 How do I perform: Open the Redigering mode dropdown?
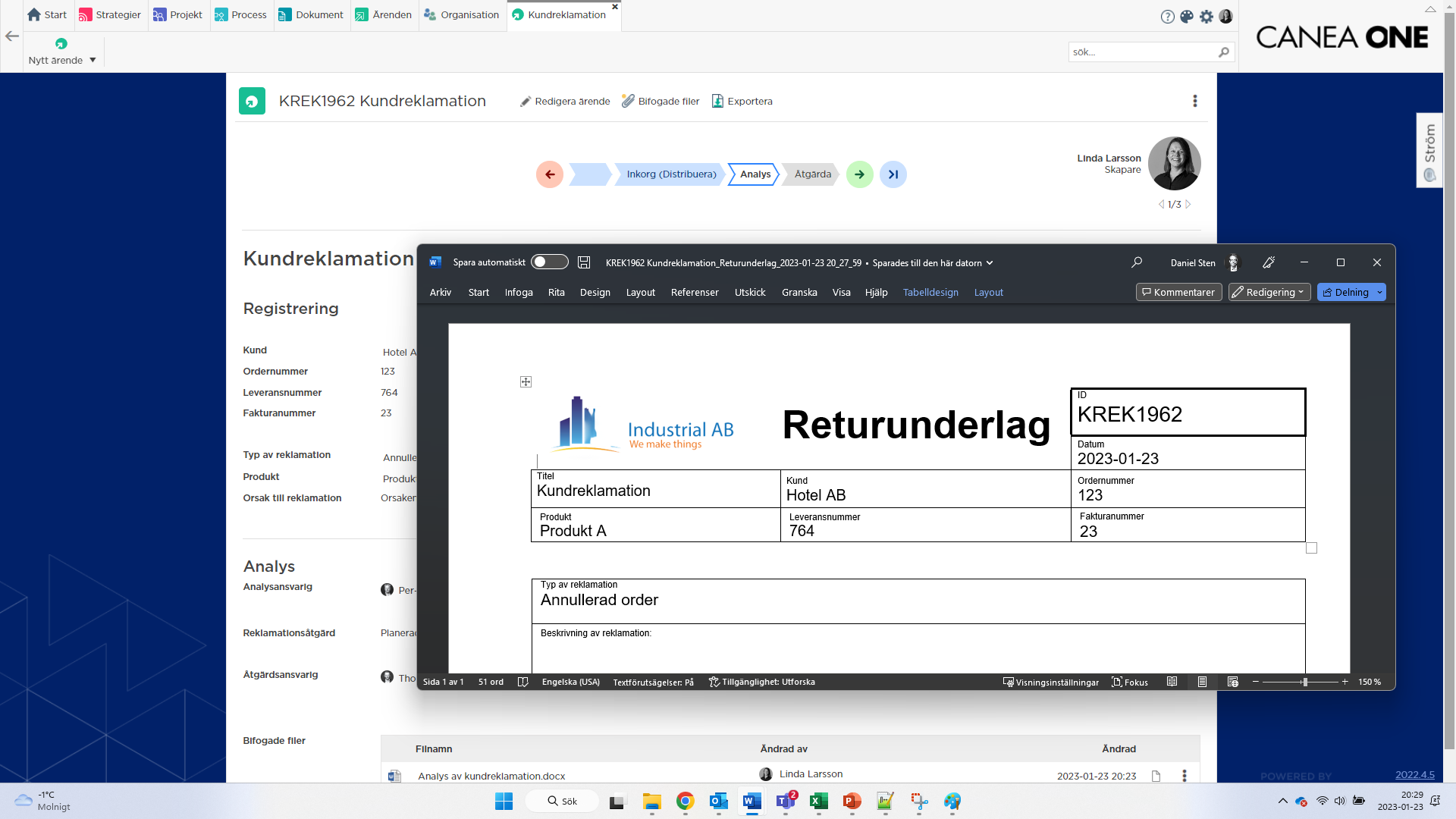click(1269, 292)
